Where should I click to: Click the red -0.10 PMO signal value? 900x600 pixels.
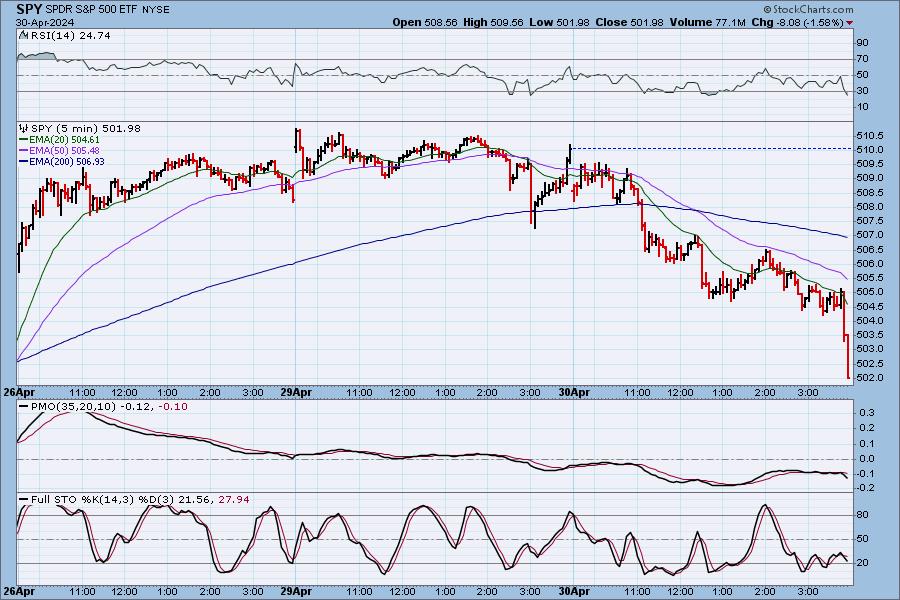point(173,407)
